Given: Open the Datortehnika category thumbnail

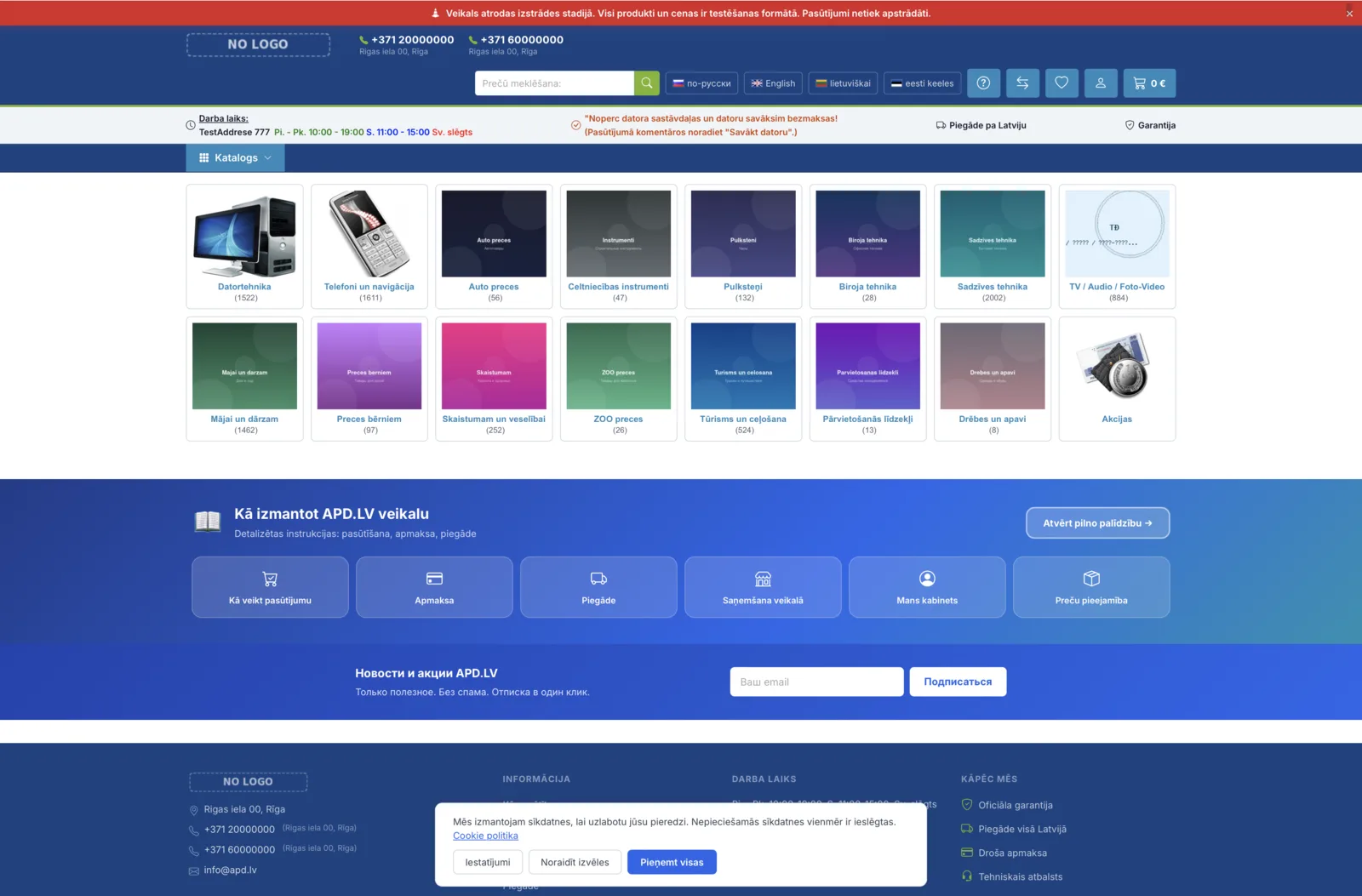Looking at the screenshot, I should (x=244, y=234).
